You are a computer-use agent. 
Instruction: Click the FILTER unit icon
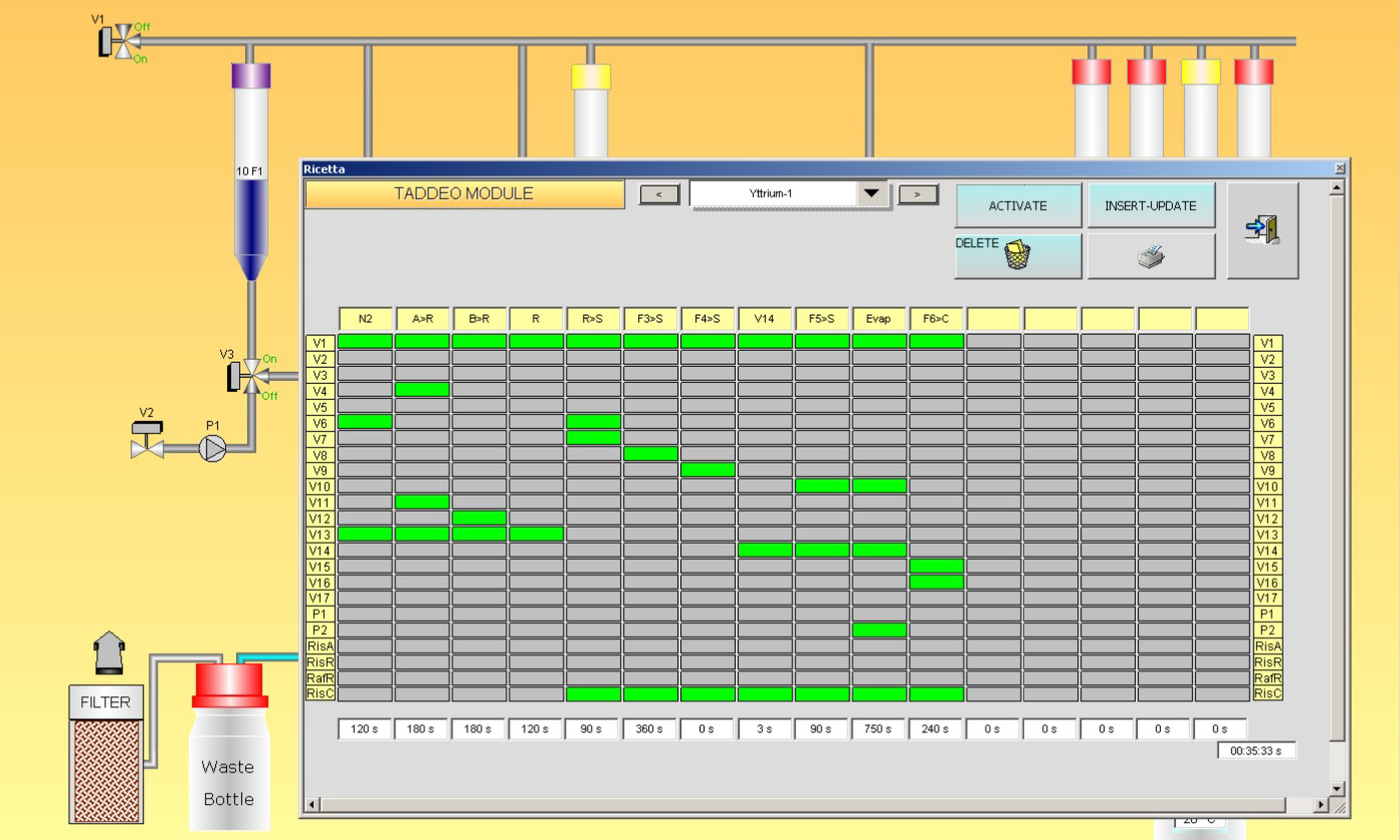tap(106, 753)
